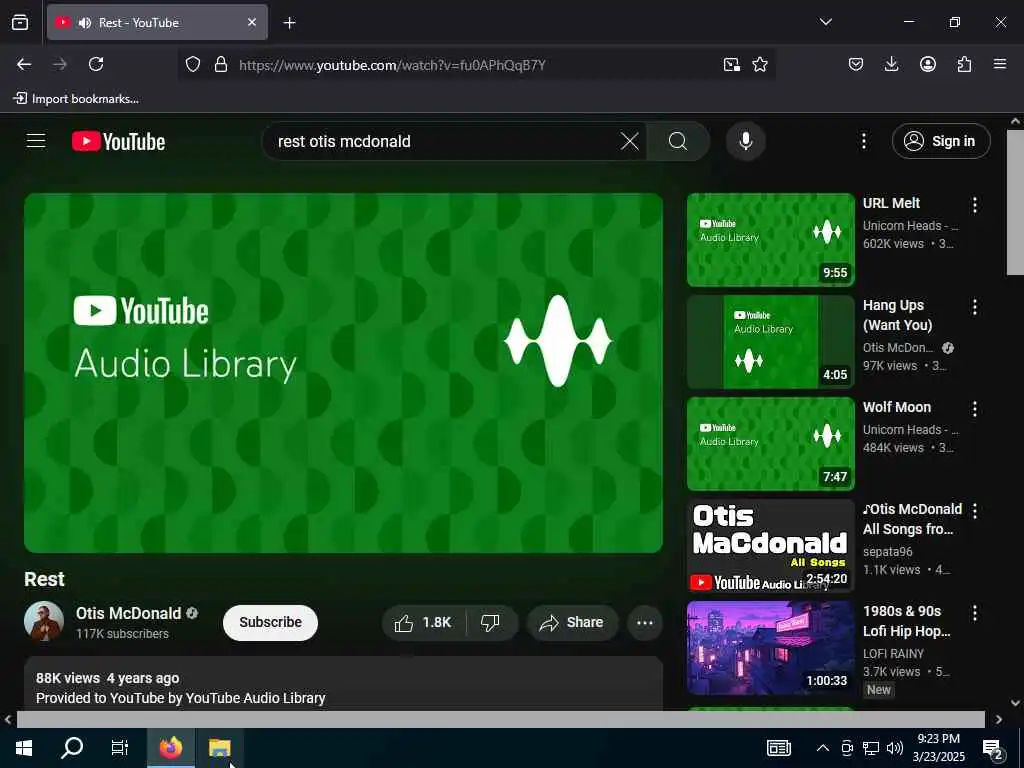Click Import bookmarks link
1024x768 pixels.
(76, 99)
